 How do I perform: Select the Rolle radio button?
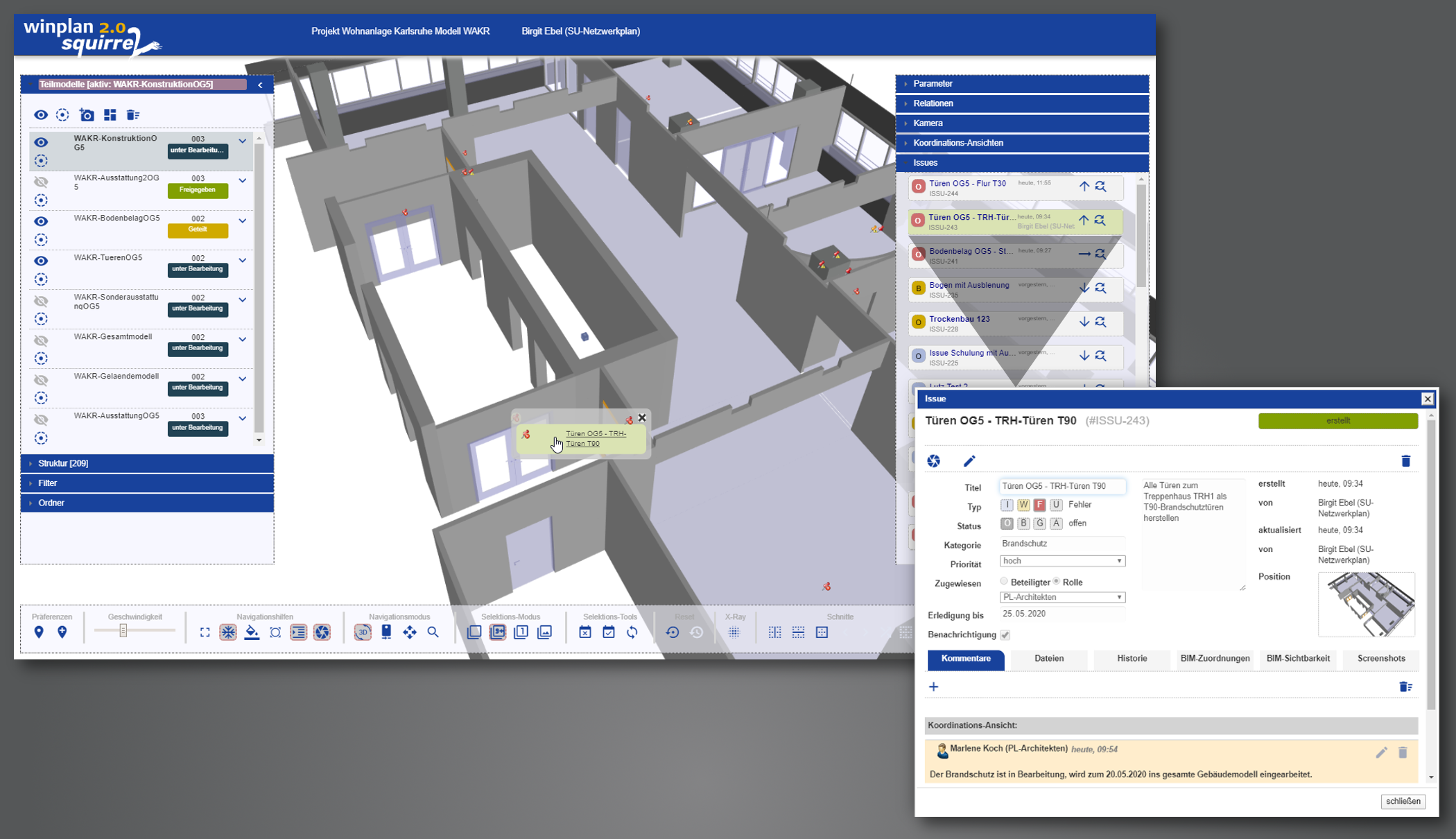(x=1057, y=581)
